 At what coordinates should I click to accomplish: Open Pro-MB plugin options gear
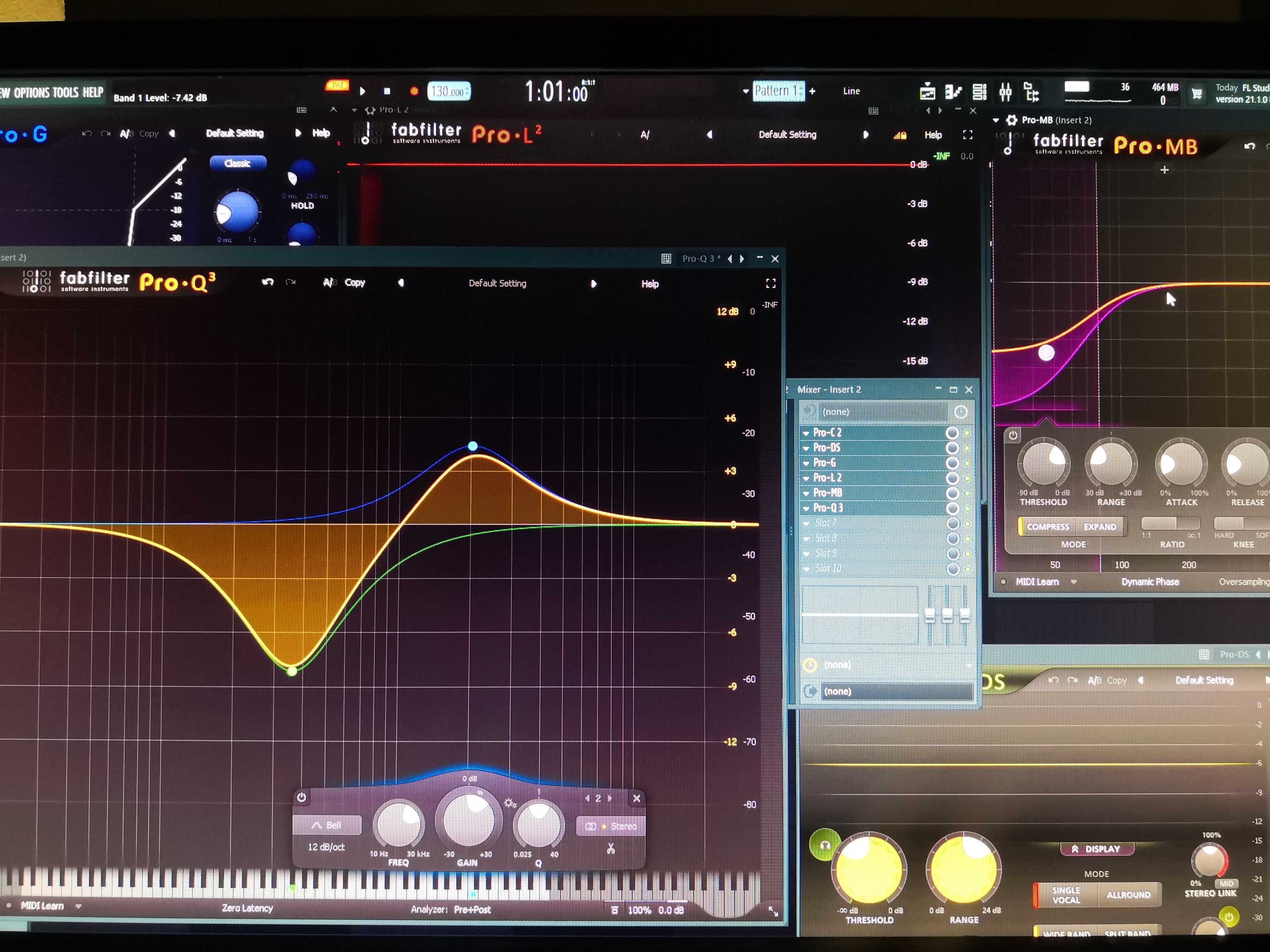(x=1012, y=120)
